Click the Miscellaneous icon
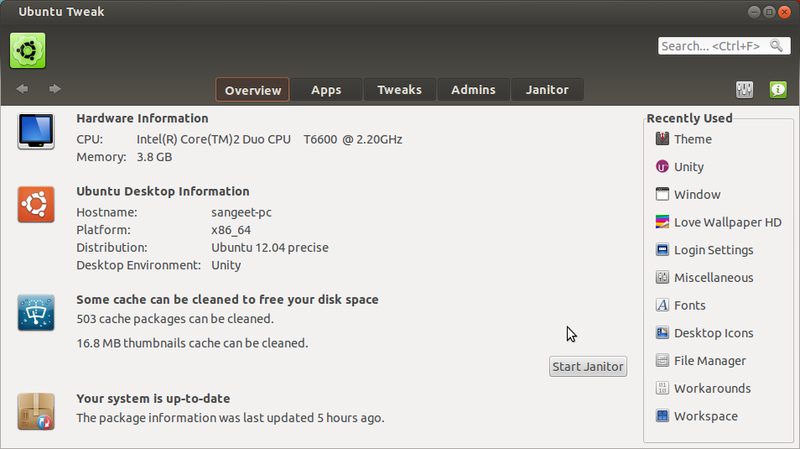 (662, 278)
